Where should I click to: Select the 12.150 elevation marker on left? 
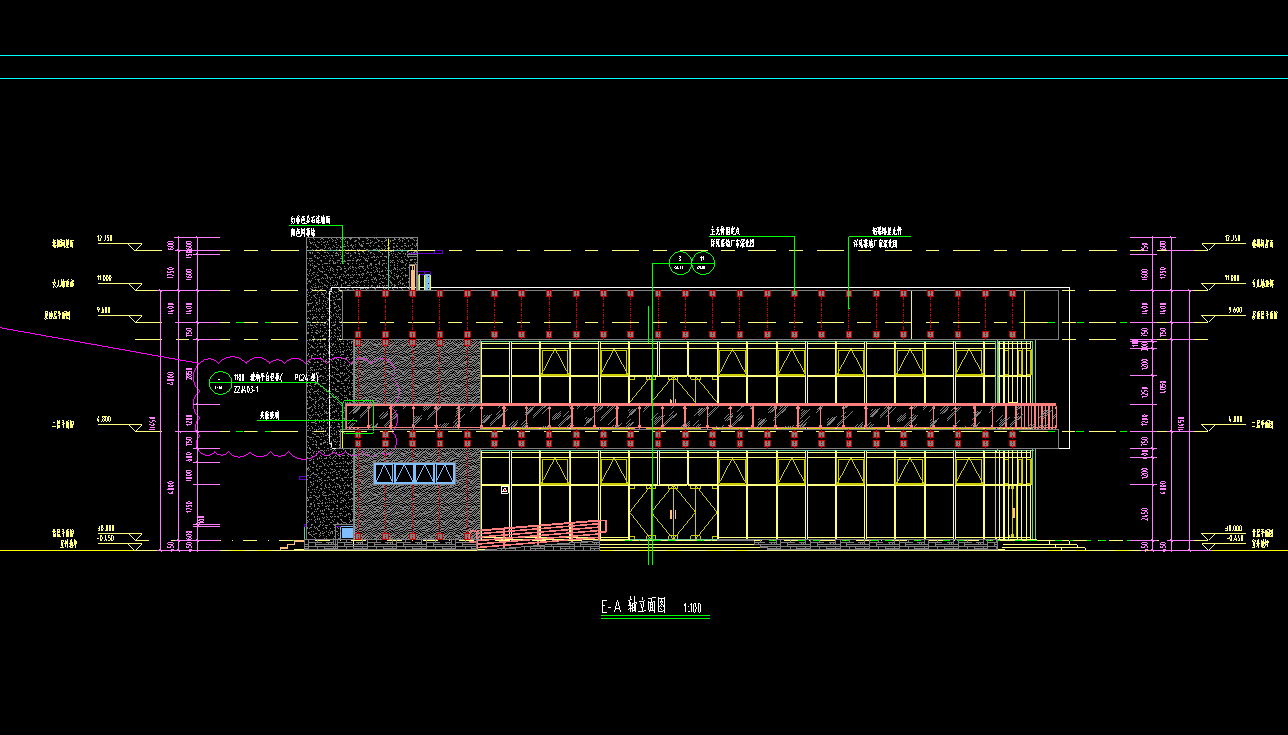(x=104, y=239)
